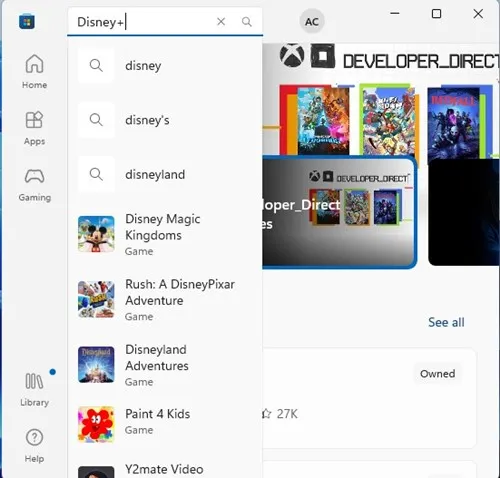500x478 pixels.
Task: Open the Developer_Direct featured banner card
Action: pyautogui.click(x=339, y=212)
